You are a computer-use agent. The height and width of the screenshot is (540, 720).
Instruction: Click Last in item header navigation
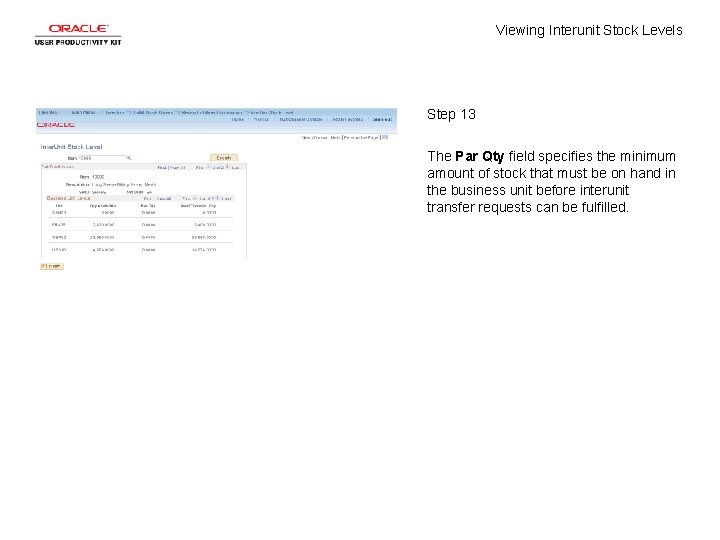click(236, 168)
